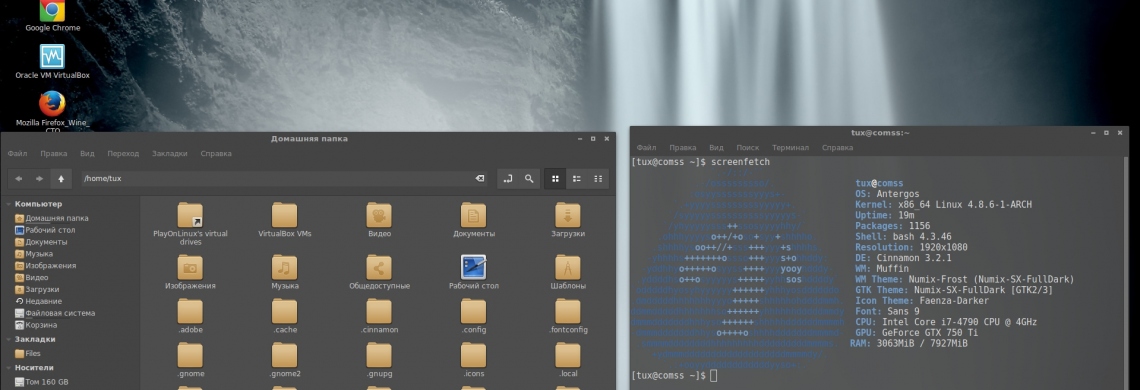Open Переход menu in file manager

click(x=123, y=154)
